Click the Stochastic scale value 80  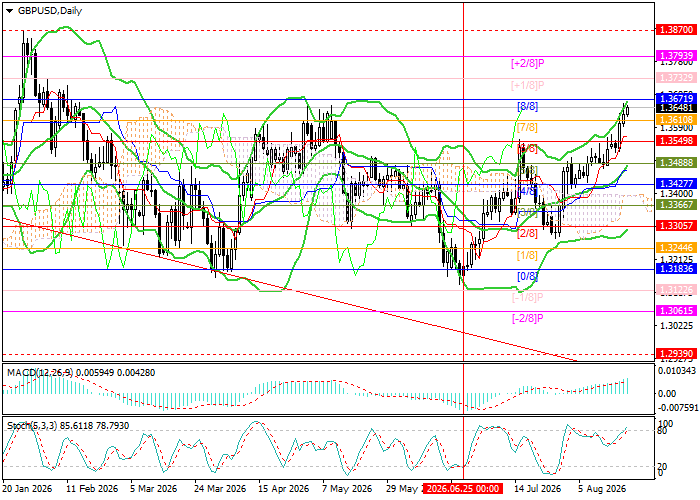click(x=663, y=431)
